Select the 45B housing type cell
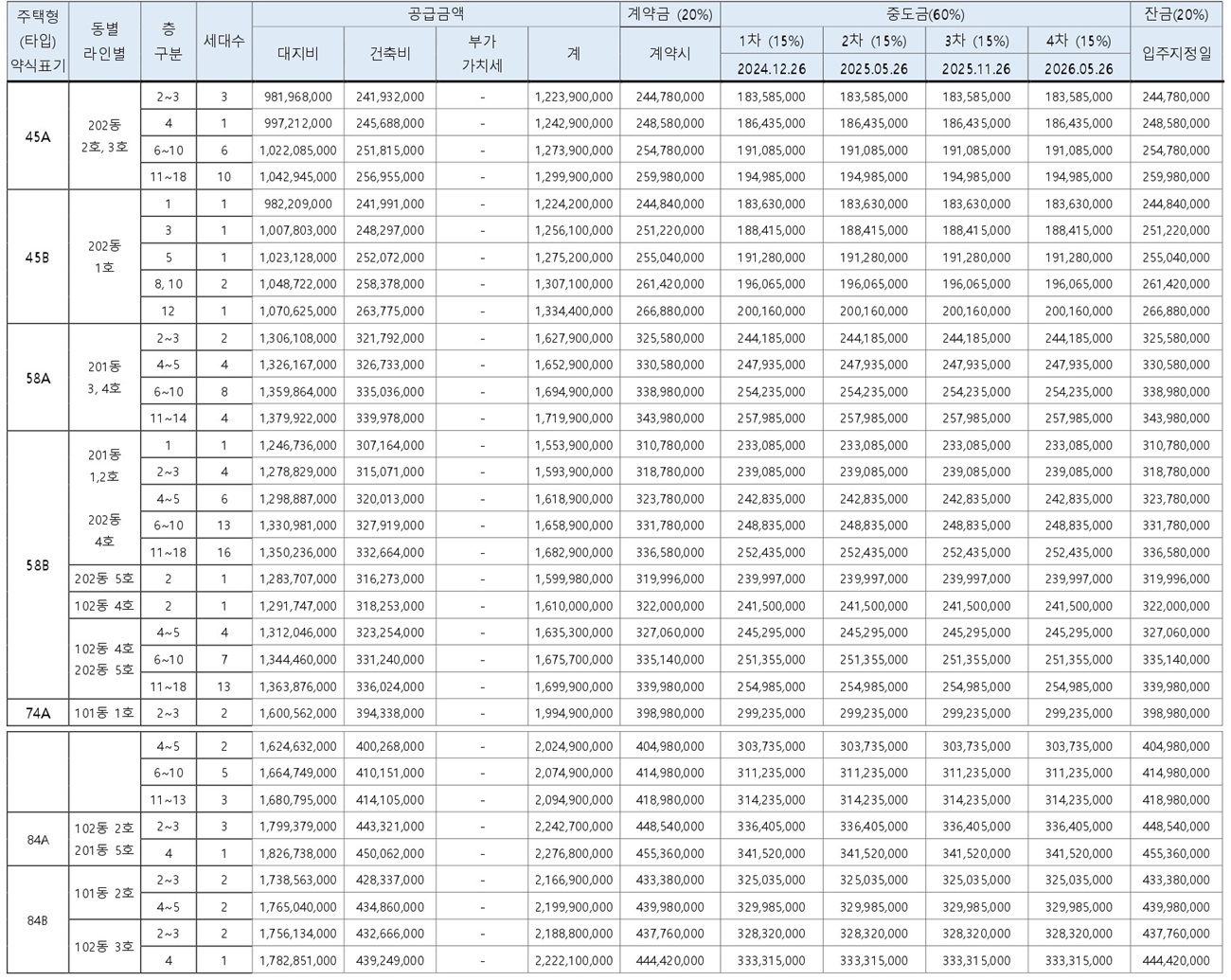 point(38,257)
